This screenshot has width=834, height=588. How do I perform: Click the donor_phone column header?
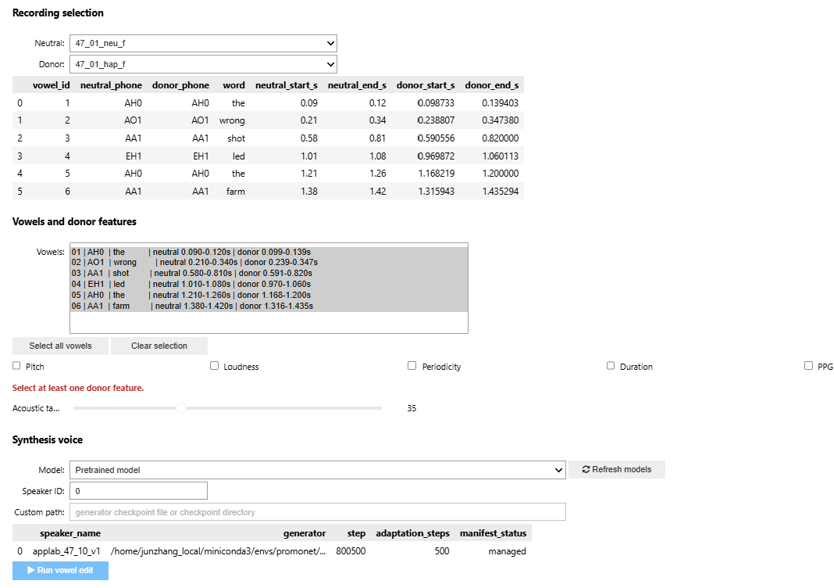(181, 85)
